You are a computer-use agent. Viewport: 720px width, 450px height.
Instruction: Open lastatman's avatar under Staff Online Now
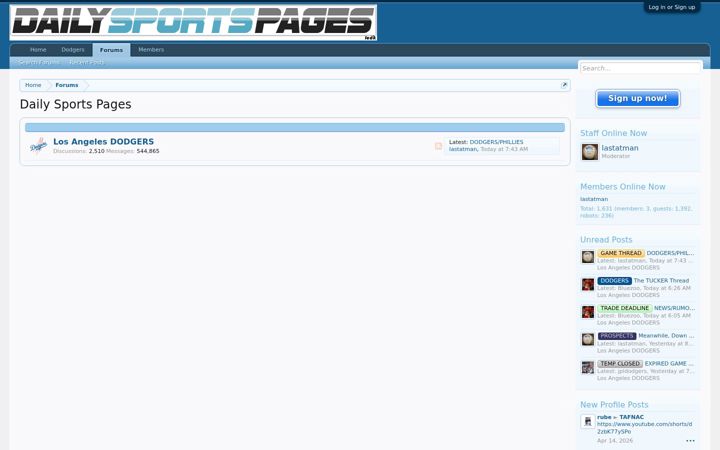[590, 152]
